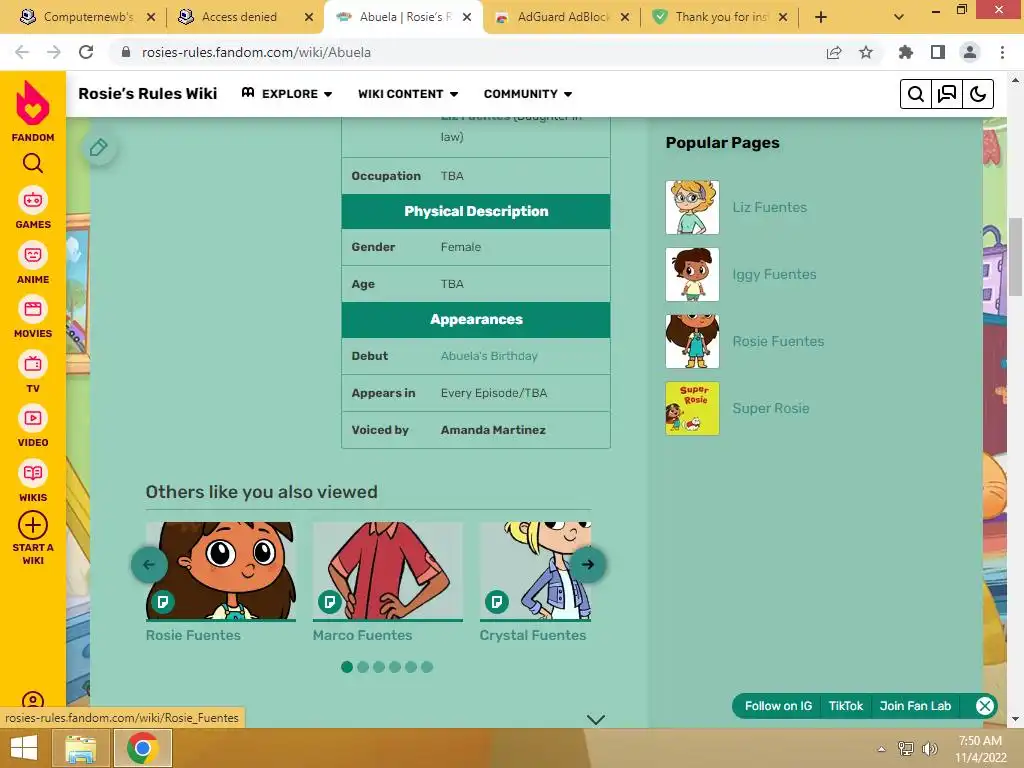
Task: Open Chrome tab search chevron
Action: click(899, 17)
